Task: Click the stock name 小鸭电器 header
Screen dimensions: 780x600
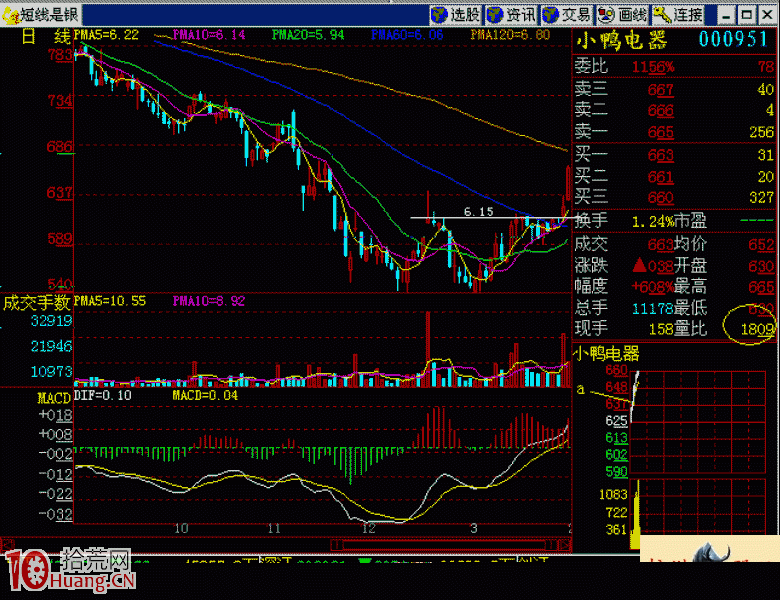Action: (x=622, y=40)
